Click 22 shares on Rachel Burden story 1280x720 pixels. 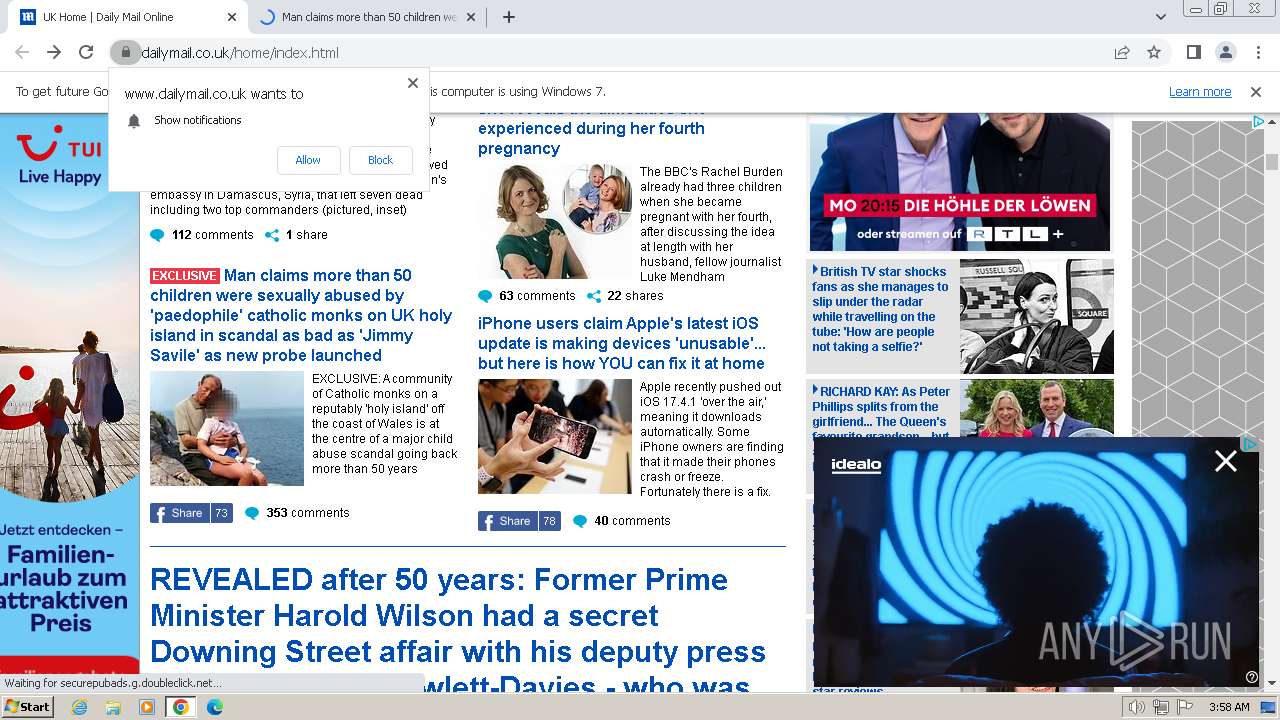point(625,296)
